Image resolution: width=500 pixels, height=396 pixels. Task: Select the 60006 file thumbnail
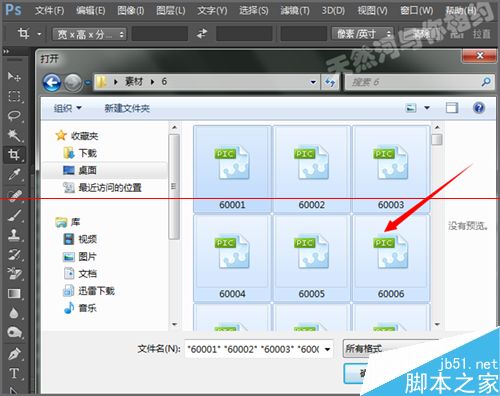tap(391, 258)
